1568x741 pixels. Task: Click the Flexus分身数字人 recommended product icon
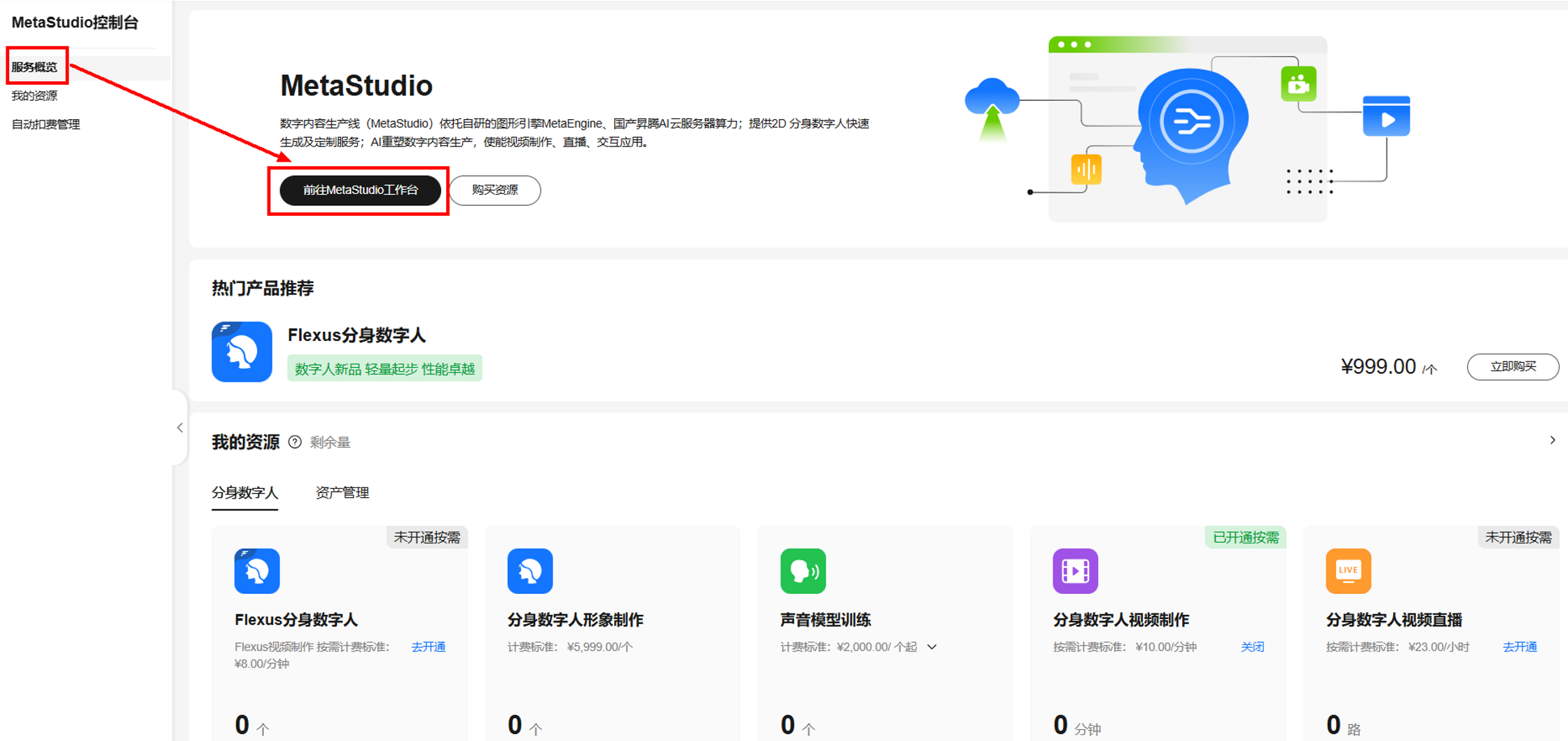coord(242,352)
